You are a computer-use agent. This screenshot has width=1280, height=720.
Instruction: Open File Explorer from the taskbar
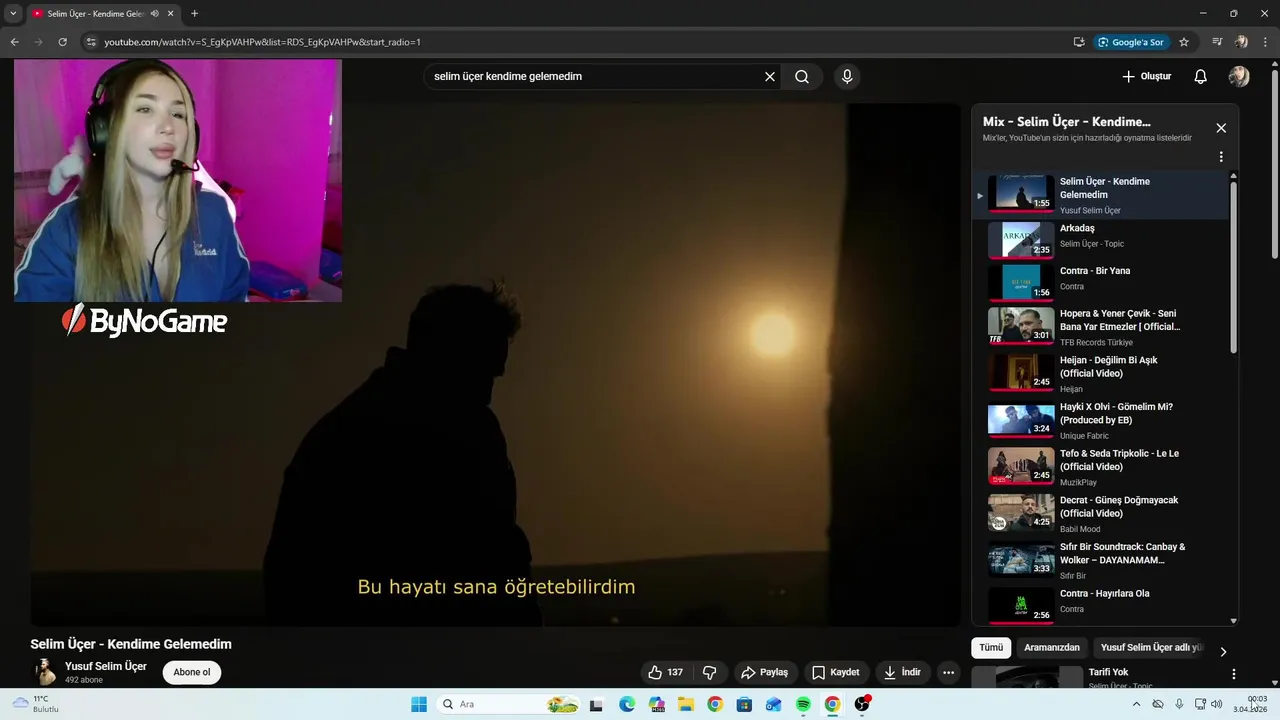[x=686, y=704]
